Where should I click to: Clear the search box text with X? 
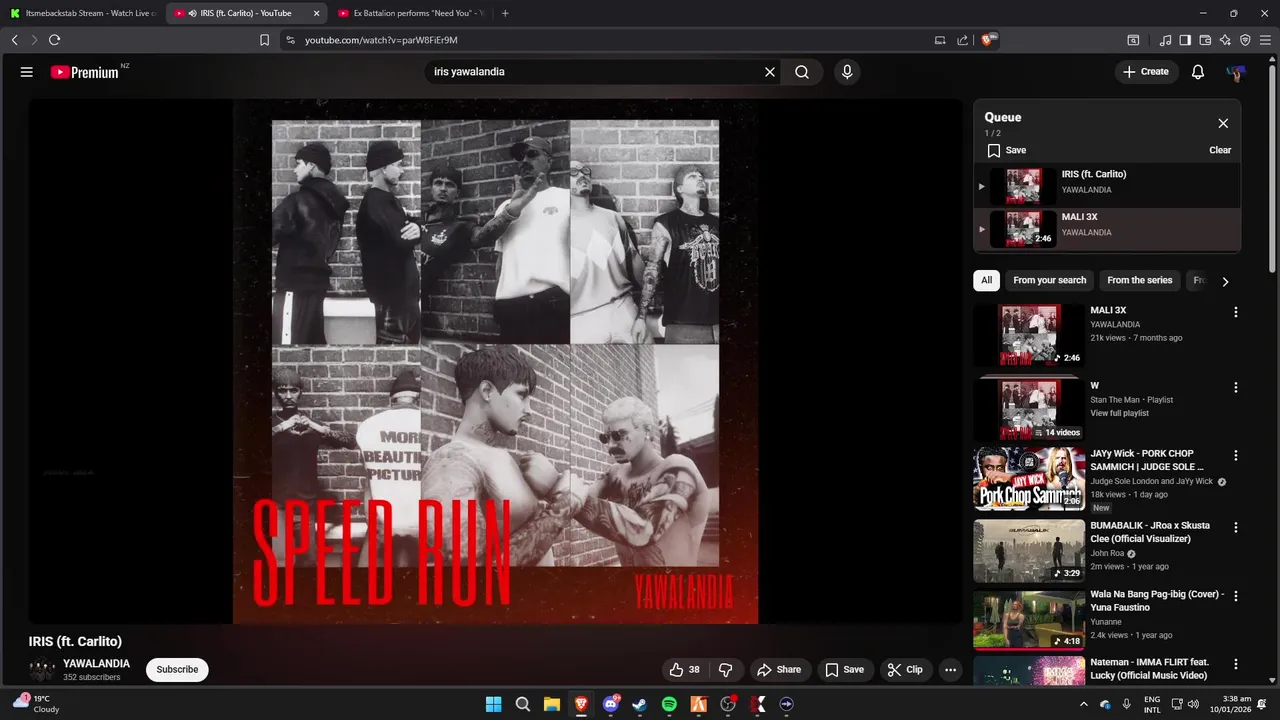[770, 72]
